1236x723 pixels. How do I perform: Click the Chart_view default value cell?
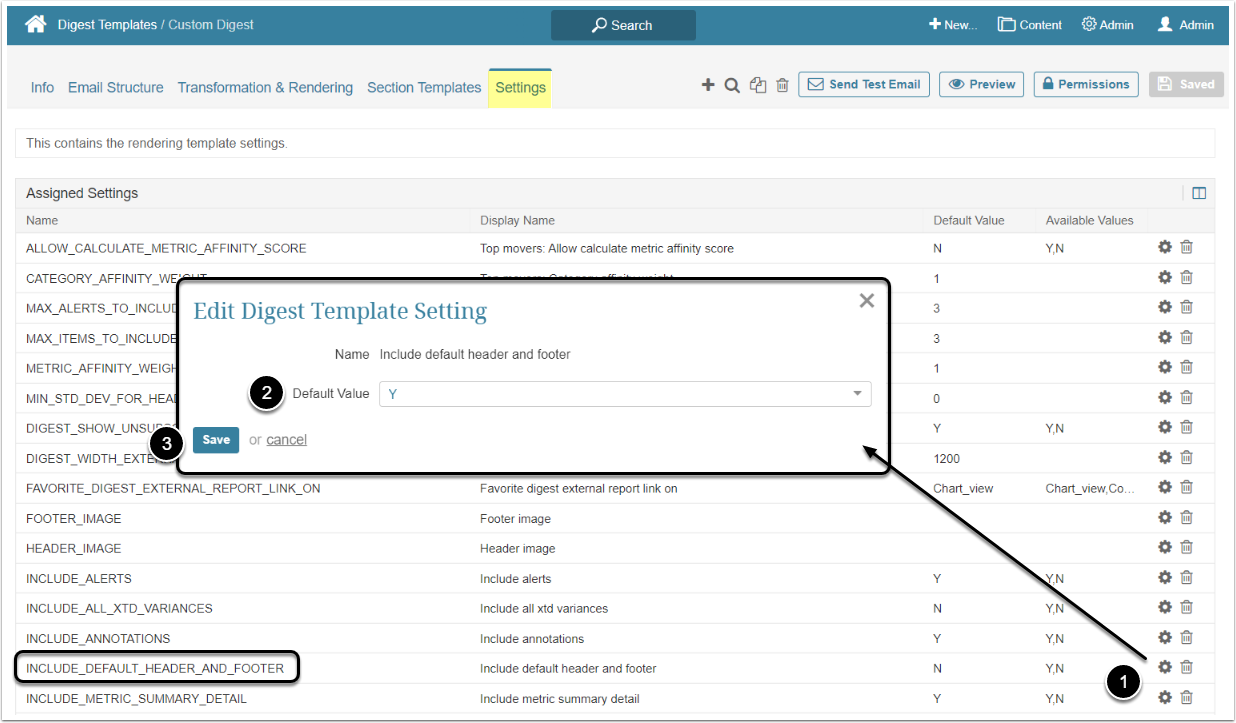pos(963,488)
